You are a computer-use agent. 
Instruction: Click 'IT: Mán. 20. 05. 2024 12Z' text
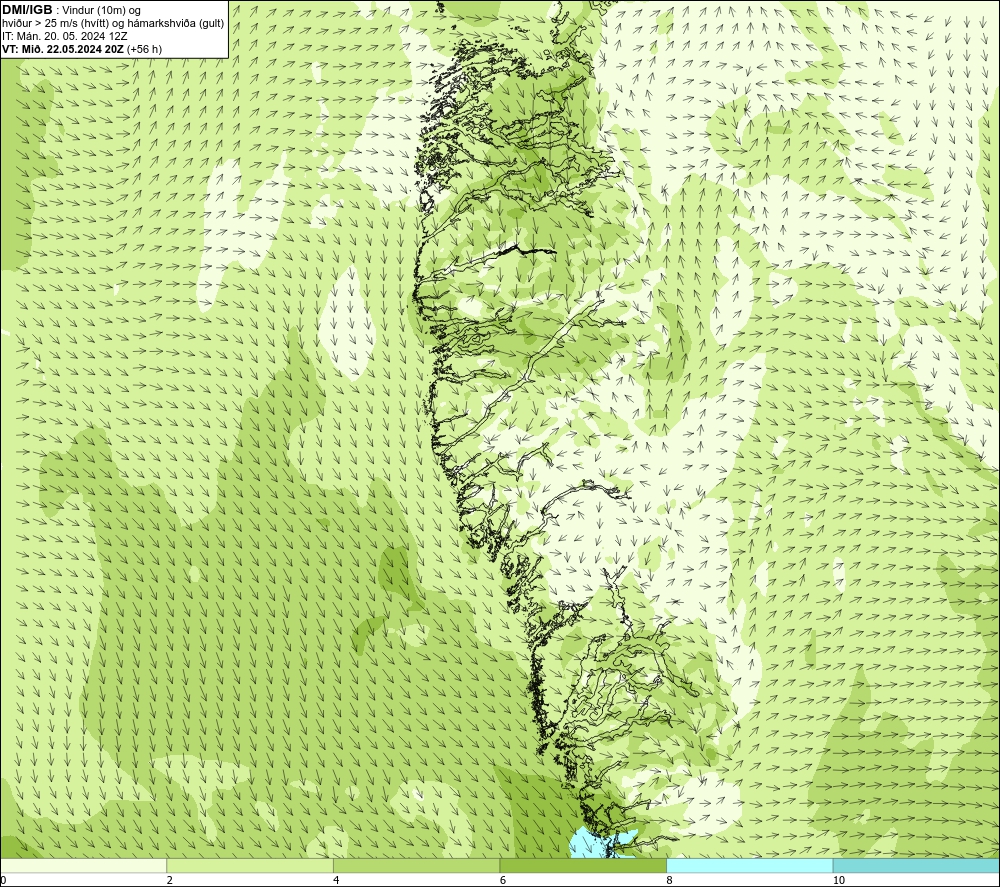(64, 36)
